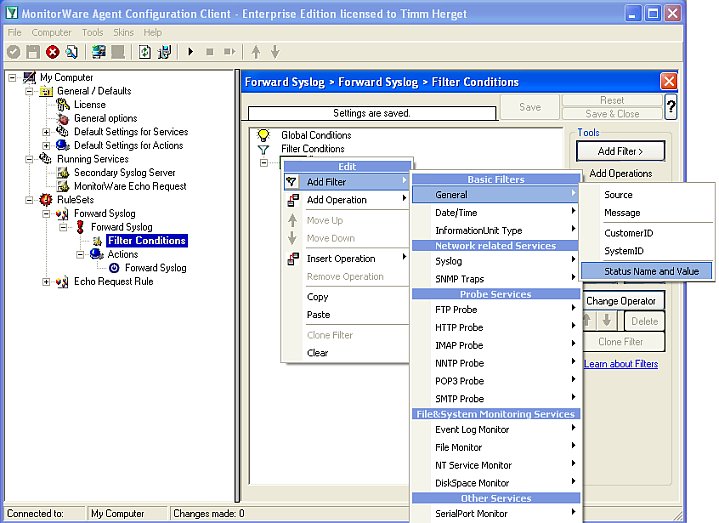
Task: Open the Syslog filter submenu
Action: [496, 261]
